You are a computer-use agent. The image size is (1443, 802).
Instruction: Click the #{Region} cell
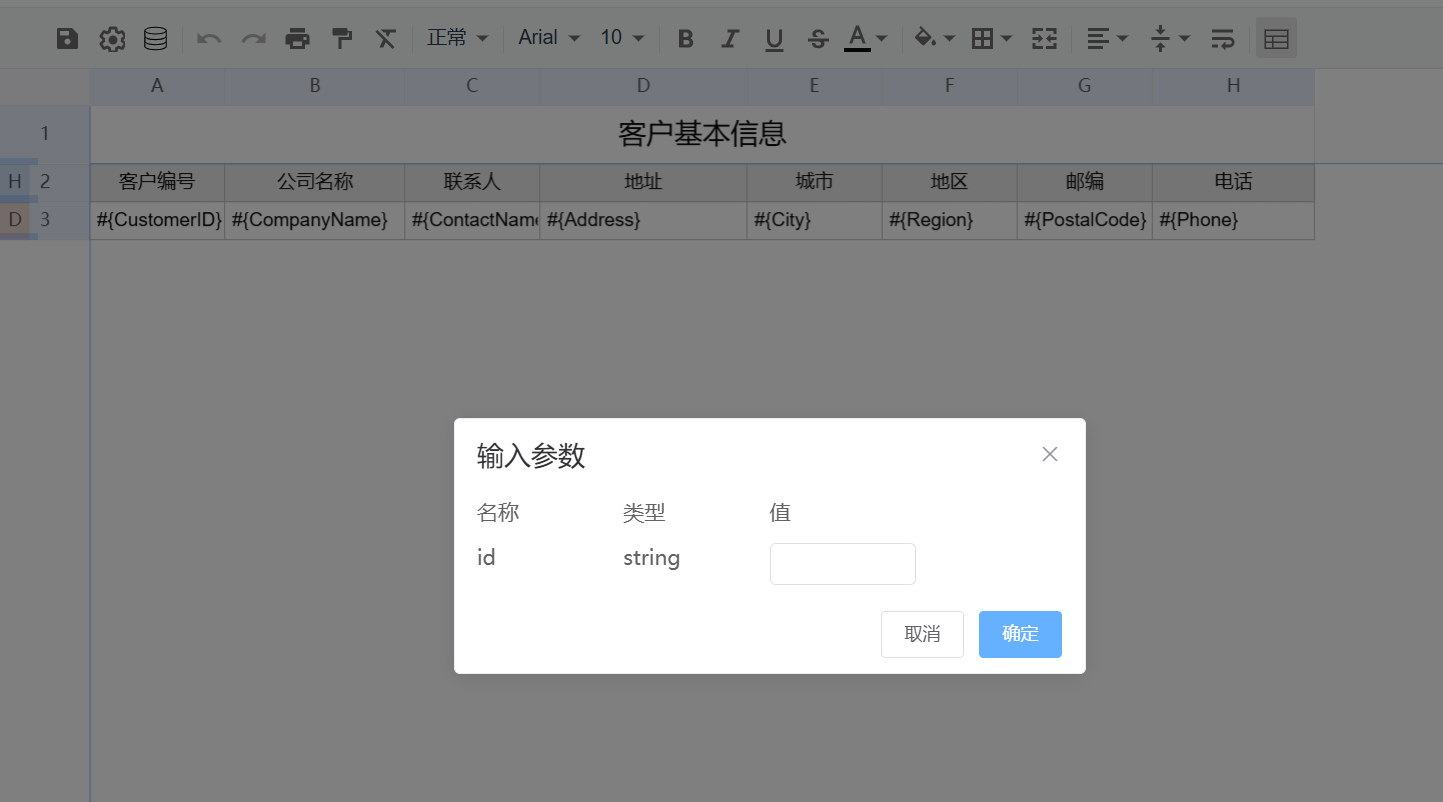click(x=949, y=220)
